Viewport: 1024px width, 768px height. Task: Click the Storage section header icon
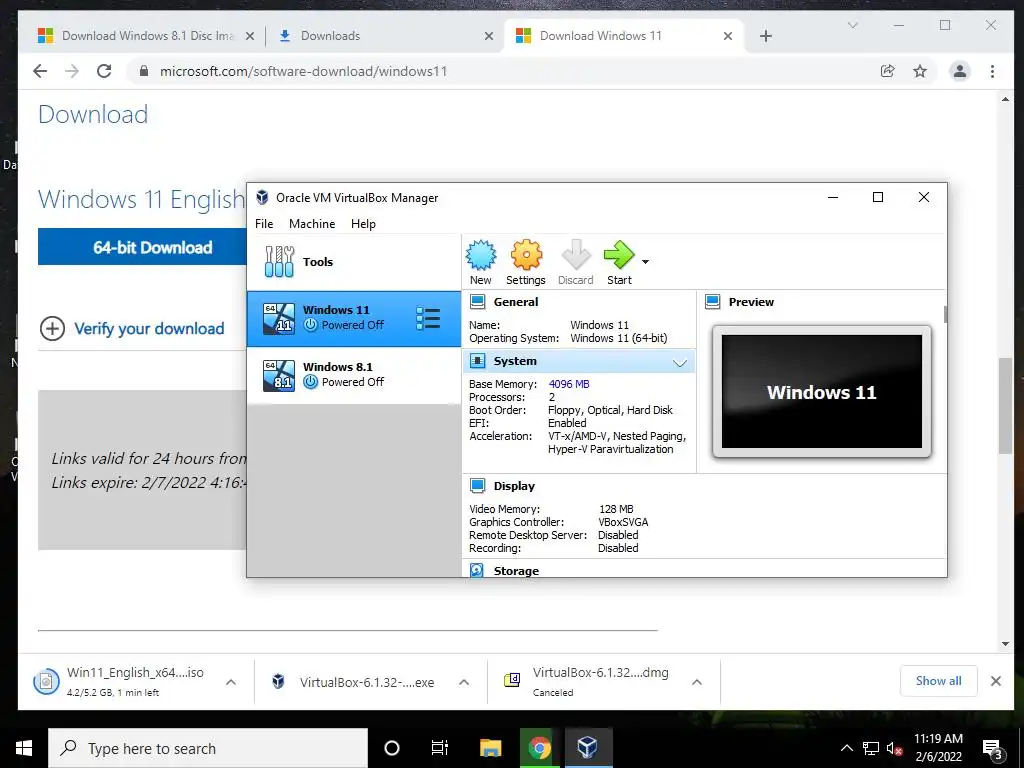pyautogui.click(x=477, y=570)
